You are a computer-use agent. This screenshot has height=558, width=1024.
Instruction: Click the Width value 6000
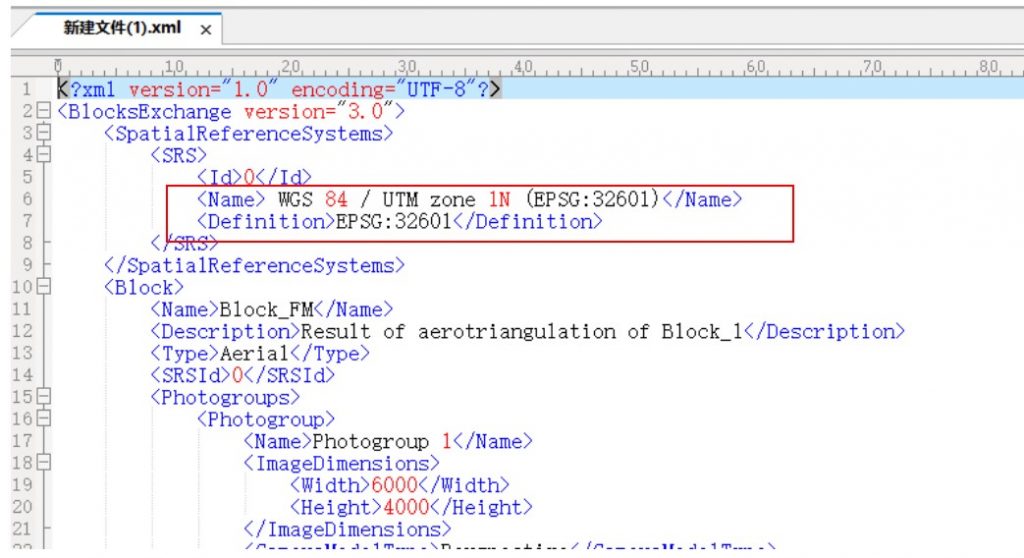pos(394,485)
